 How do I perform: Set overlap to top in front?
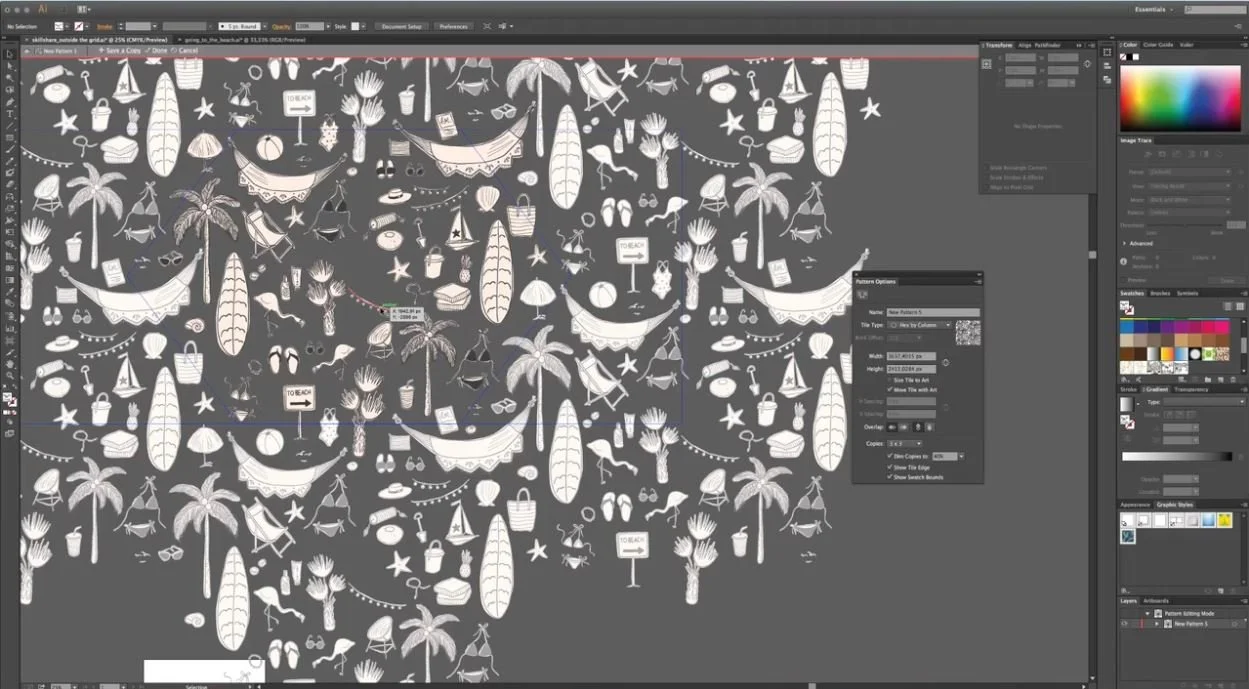point(918,427)
